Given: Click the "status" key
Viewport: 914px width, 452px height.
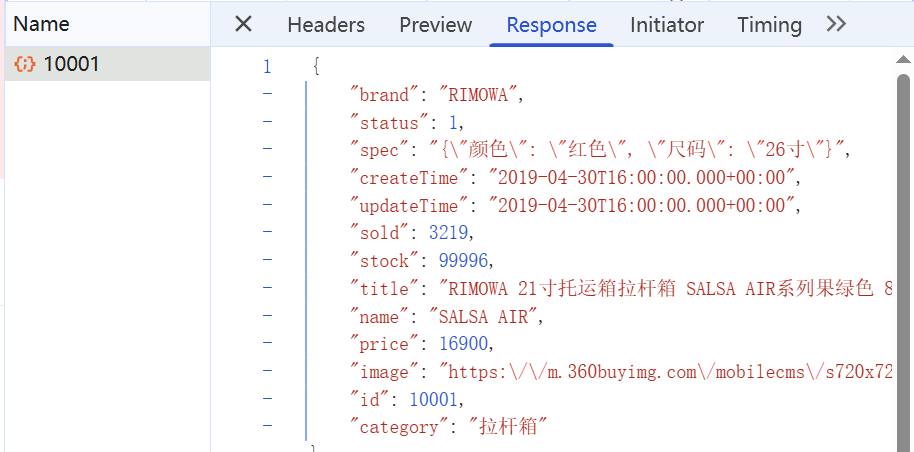Looking at the screenshot, I should click(x=389, y=122).
